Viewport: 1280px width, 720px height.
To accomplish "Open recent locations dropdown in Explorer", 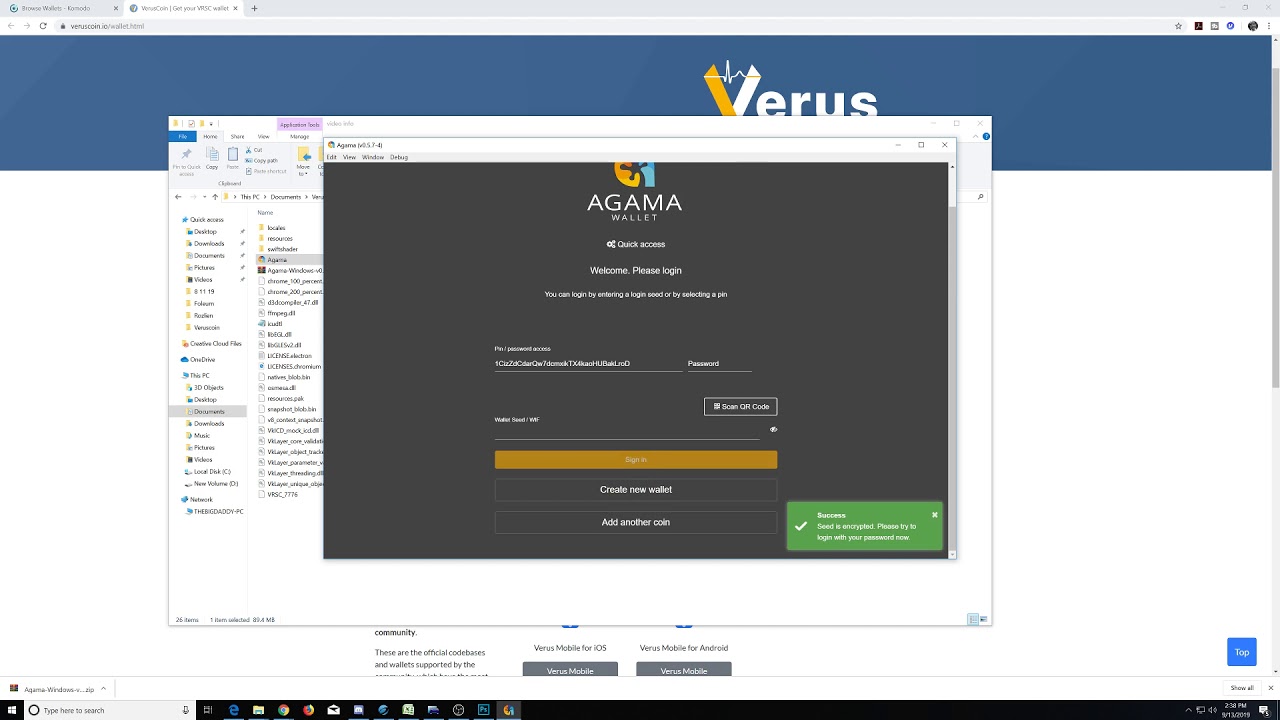I will click(x=203, y=197).
